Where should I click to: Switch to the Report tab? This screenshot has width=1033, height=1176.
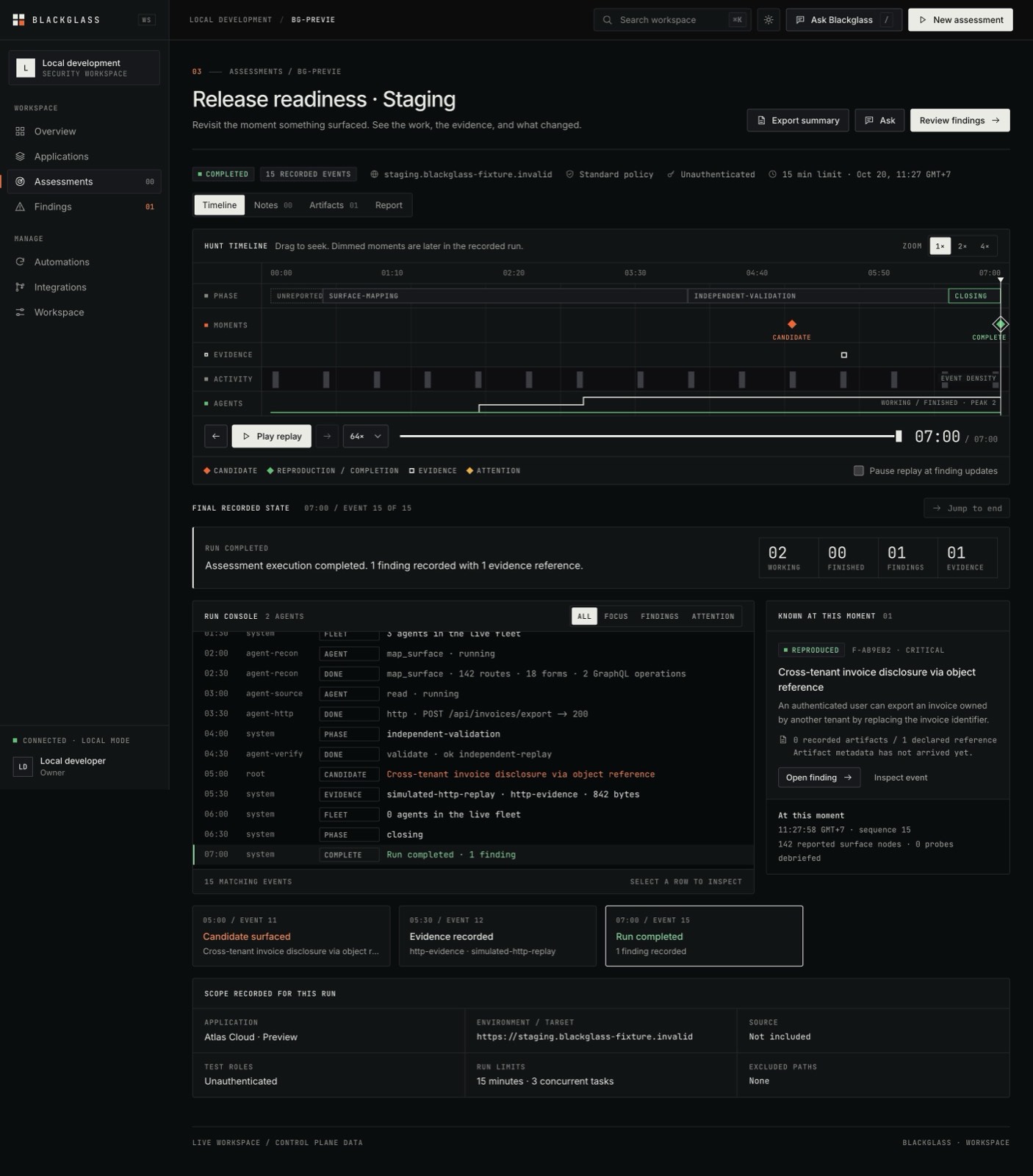click(389, 205)
